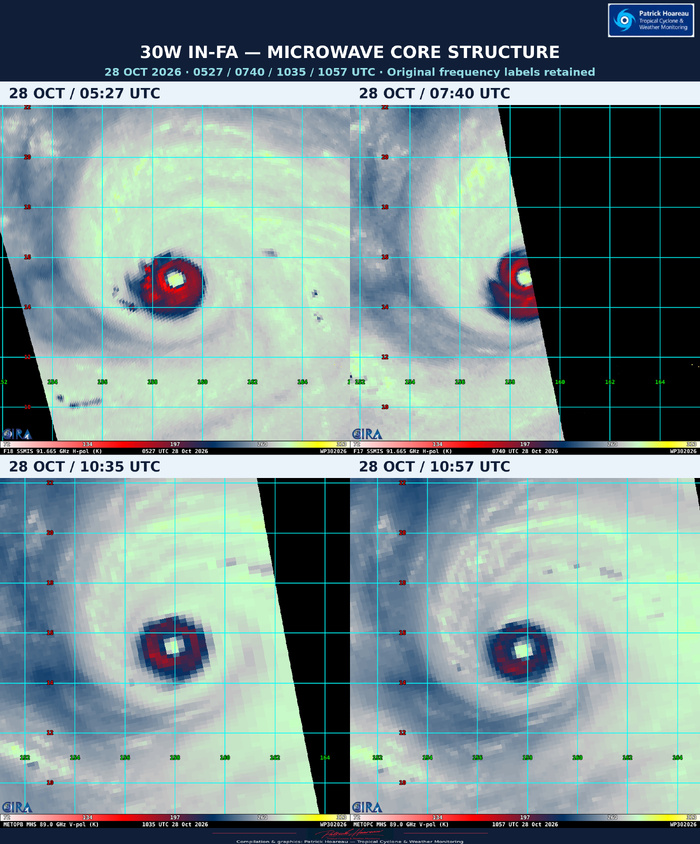Click 'METOPB MHS 89.0 GHz V-pol (K)' label
The image size is (700, 844).
click(x=51, y=824)
